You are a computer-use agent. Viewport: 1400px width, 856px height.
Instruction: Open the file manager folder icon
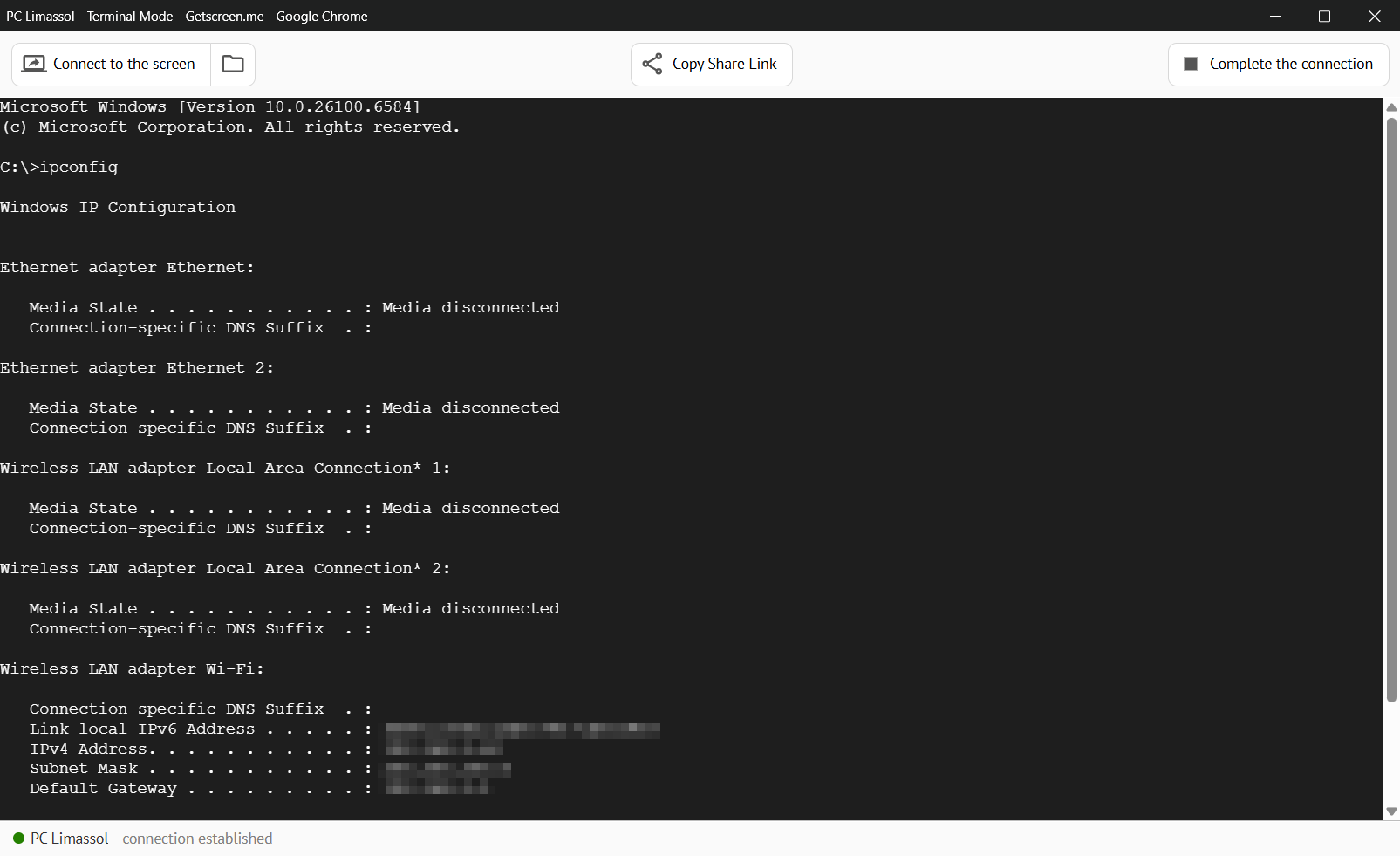point(233,64)
